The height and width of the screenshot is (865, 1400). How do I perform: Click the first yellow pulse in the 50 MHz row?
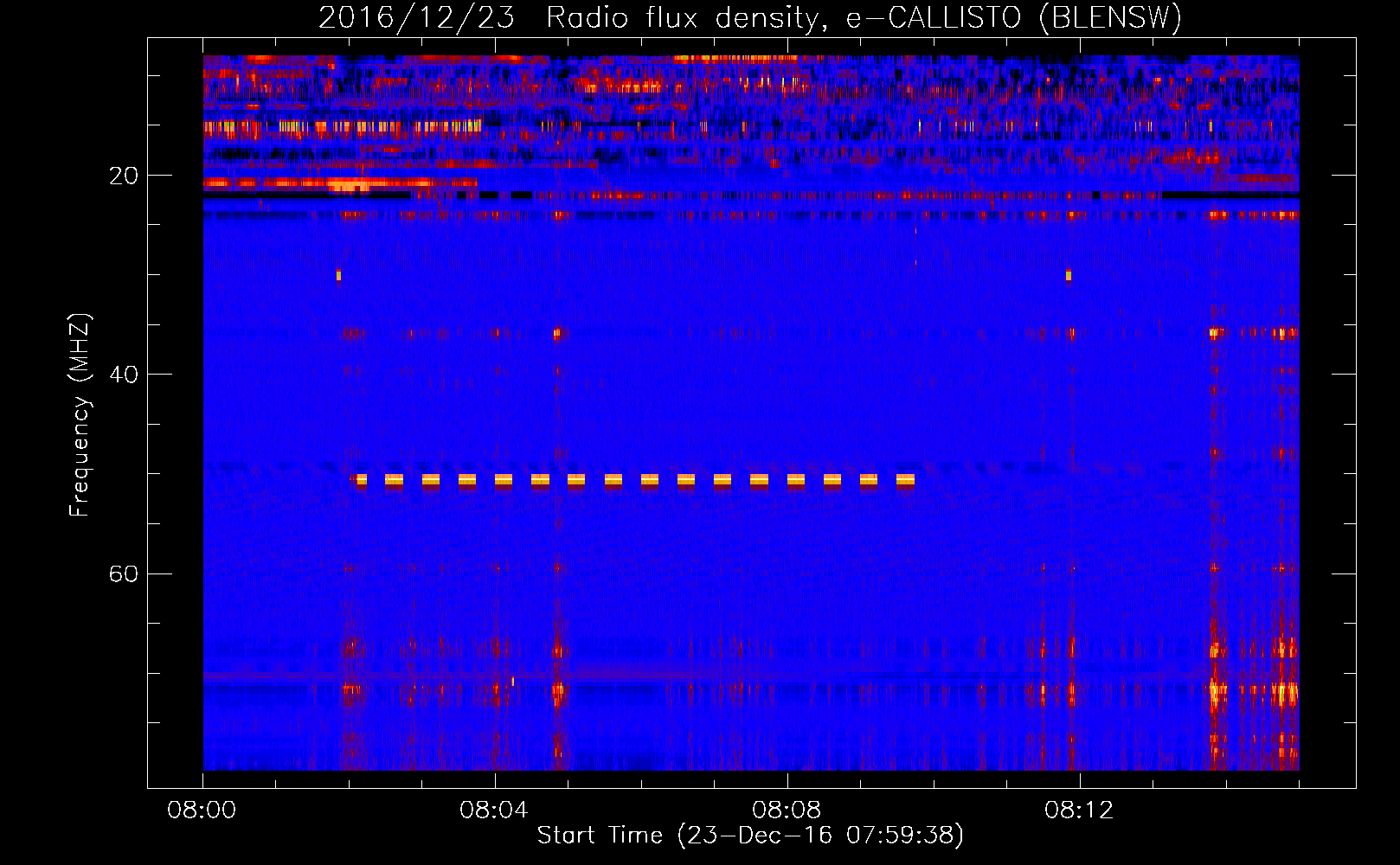[x=361, y=480]
